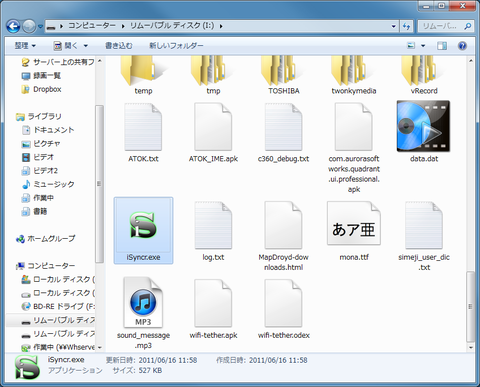Open Dropbox in the navigation pane

(41, 89)
